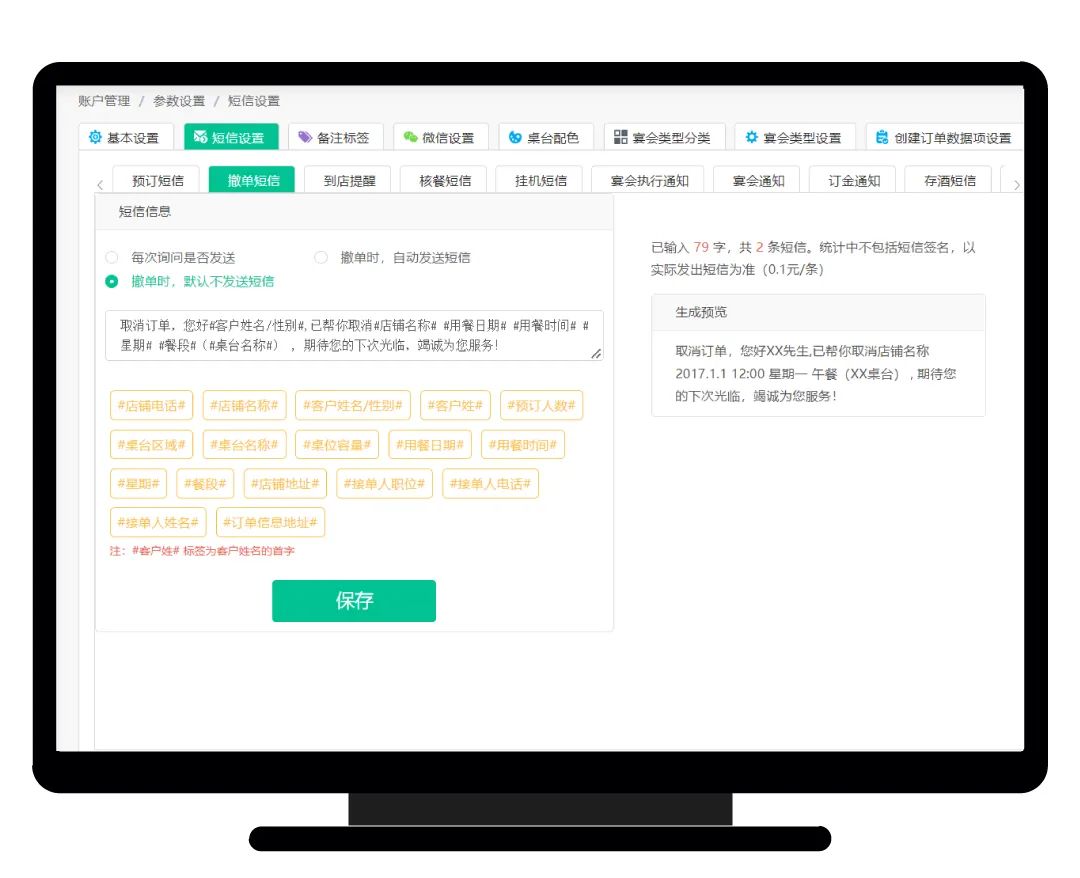This screenshot has width=1080, height=878.
Task: Add the #订单信息地址# tag
Action: coord(270,522)
